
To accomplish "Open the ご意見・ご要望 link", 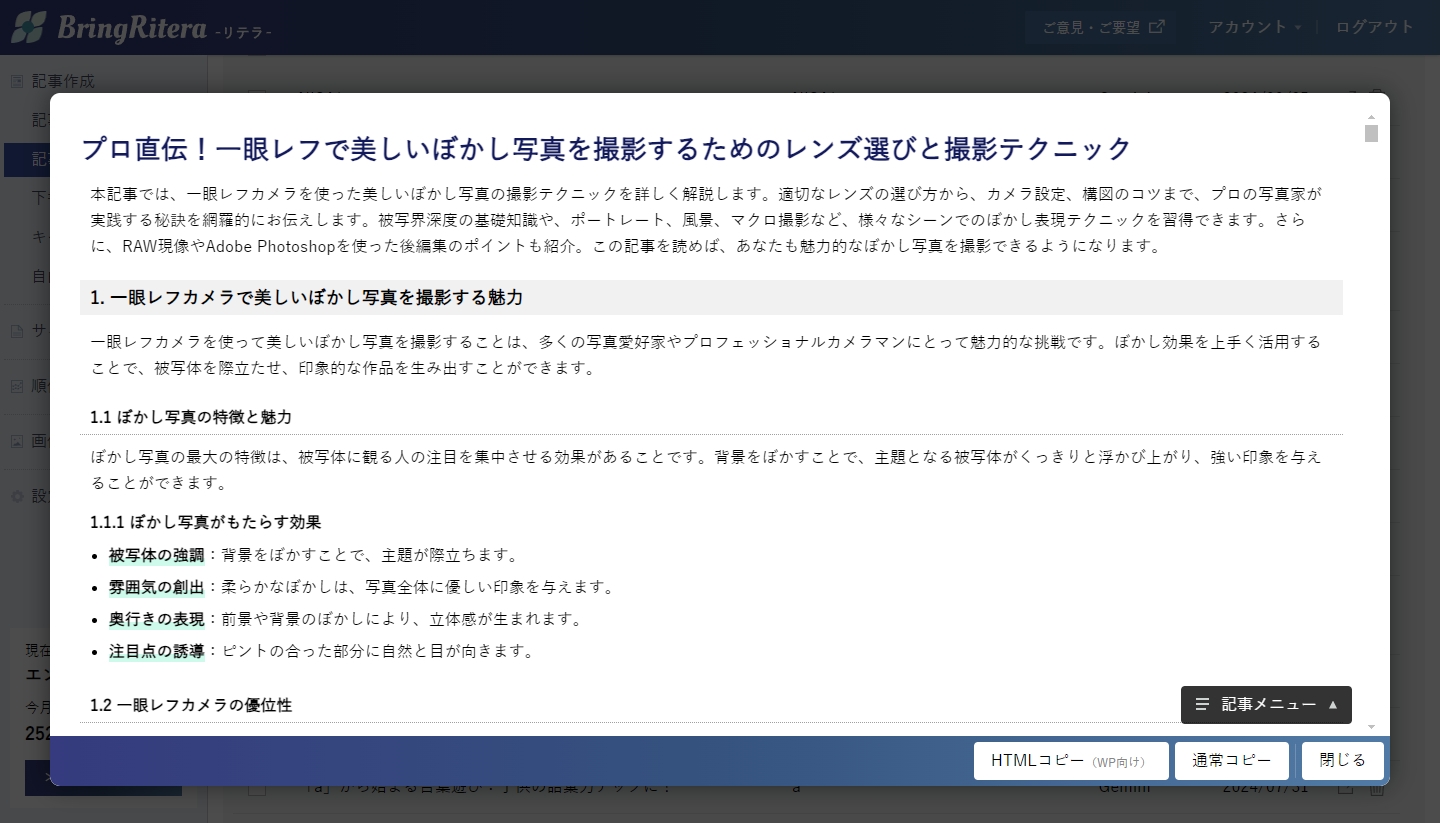I will 1091,27.
